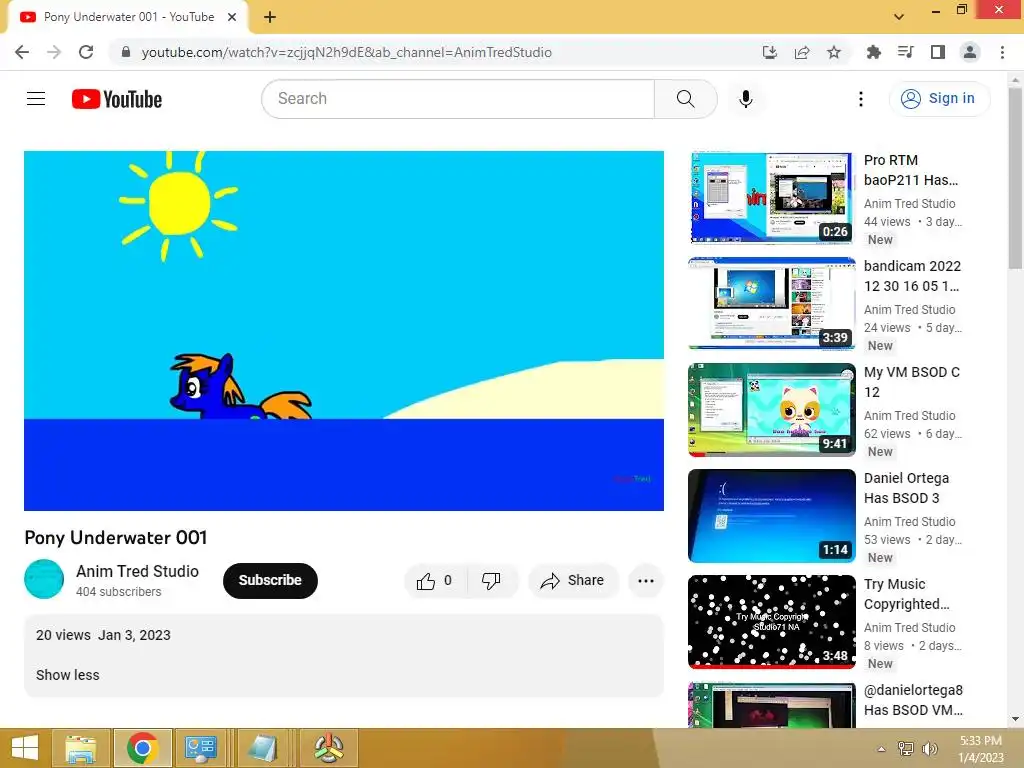The height and width of the screenshot is (768, 1024).
Task: Open File Explorer from taskbar
Action: point(81,748)
